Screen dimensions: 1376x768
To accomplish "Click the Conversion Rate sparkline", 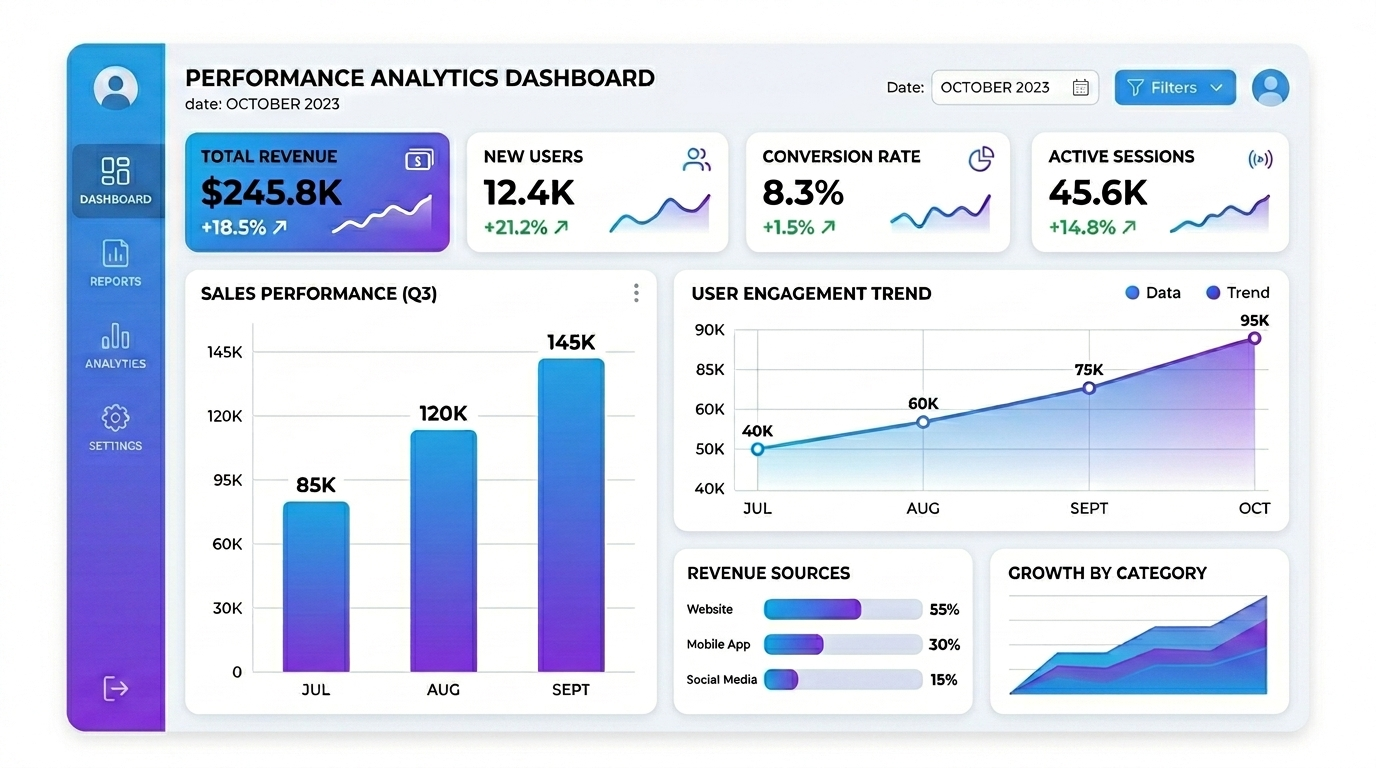I will coord(940,213).
